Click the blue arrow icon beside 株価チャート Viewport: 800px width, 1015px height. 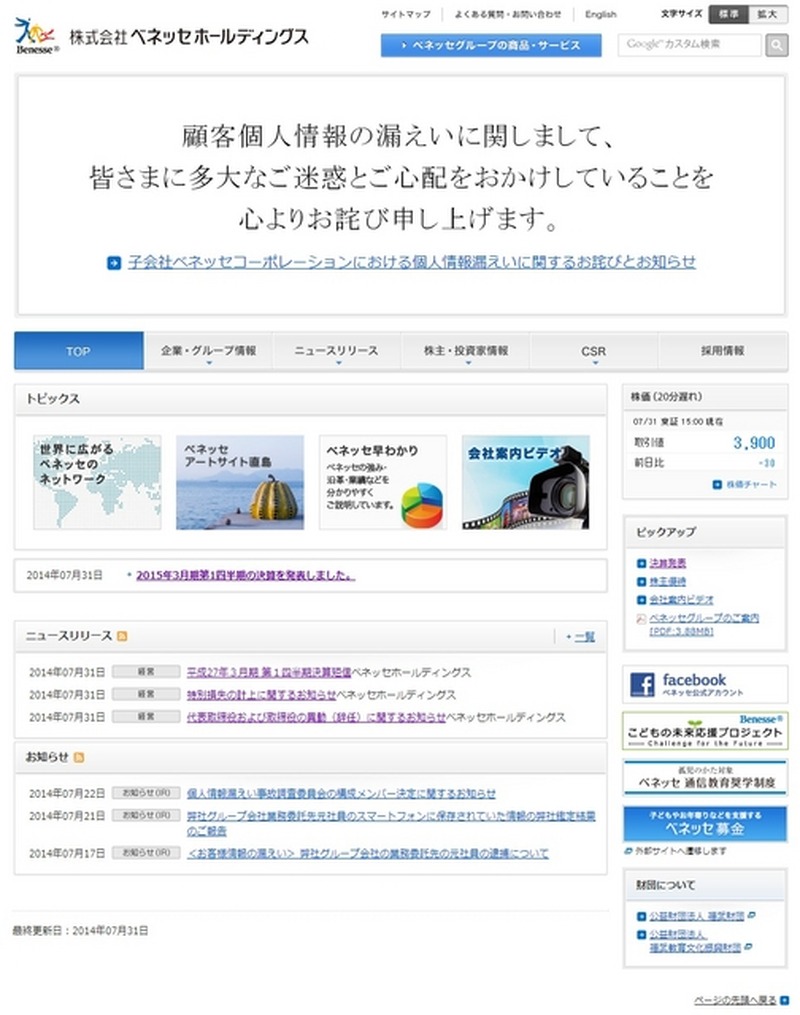717,484
